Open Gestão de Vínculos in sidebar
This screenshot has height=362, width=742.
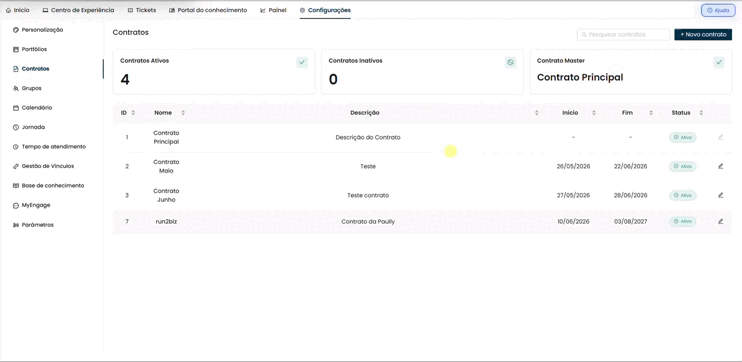43,166
